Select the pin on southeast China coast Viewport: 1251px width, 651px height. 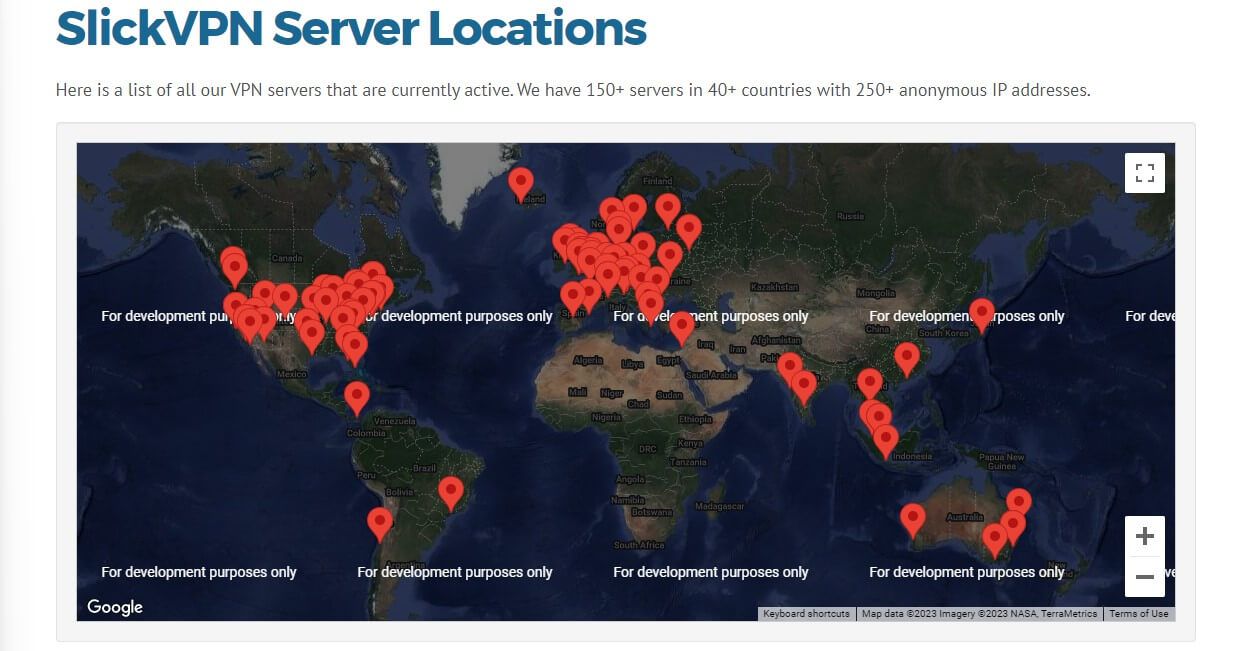point(907,361)
